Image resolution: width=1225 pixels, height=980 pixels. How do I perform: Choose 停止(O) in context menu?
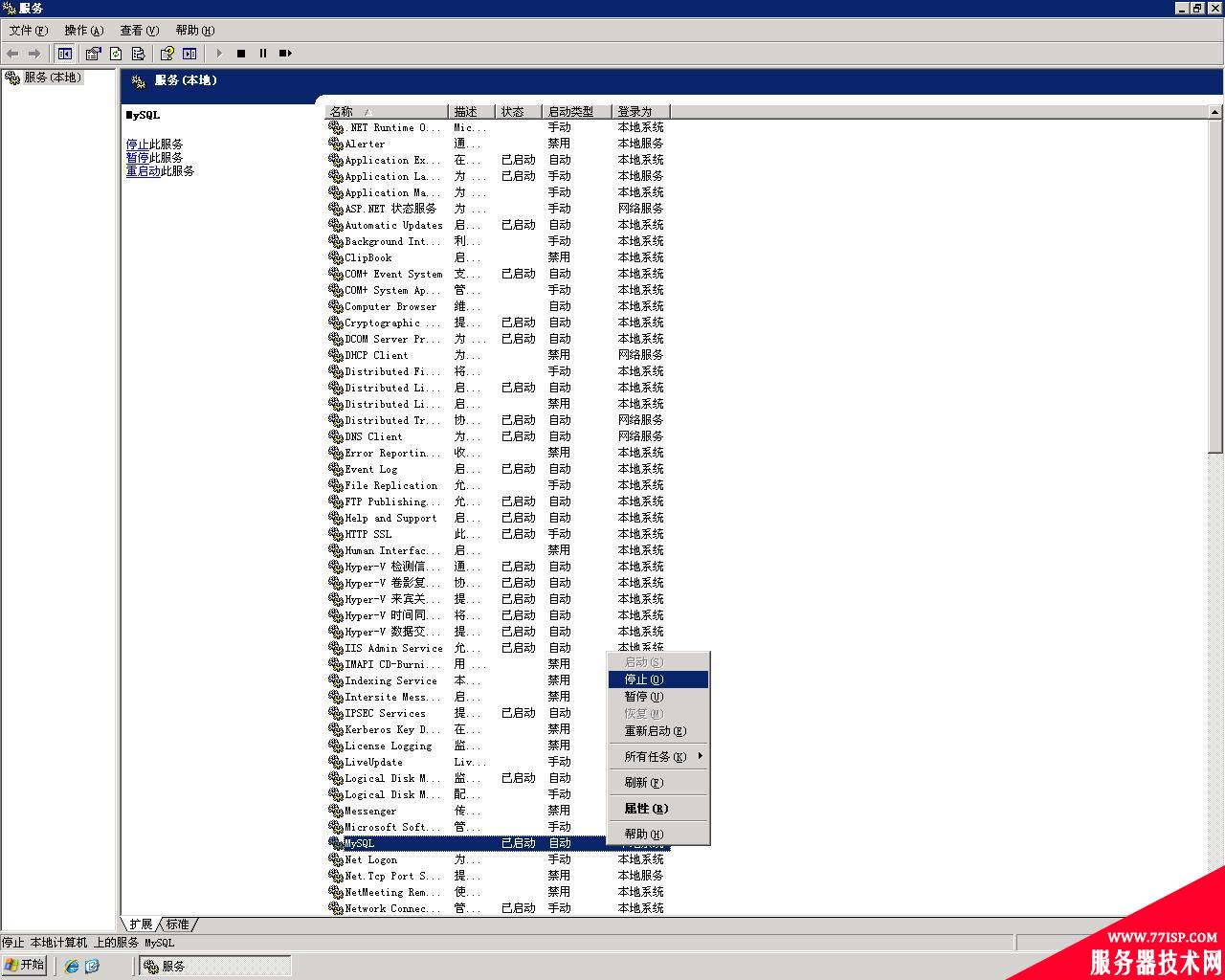click(x=658, y=679)
